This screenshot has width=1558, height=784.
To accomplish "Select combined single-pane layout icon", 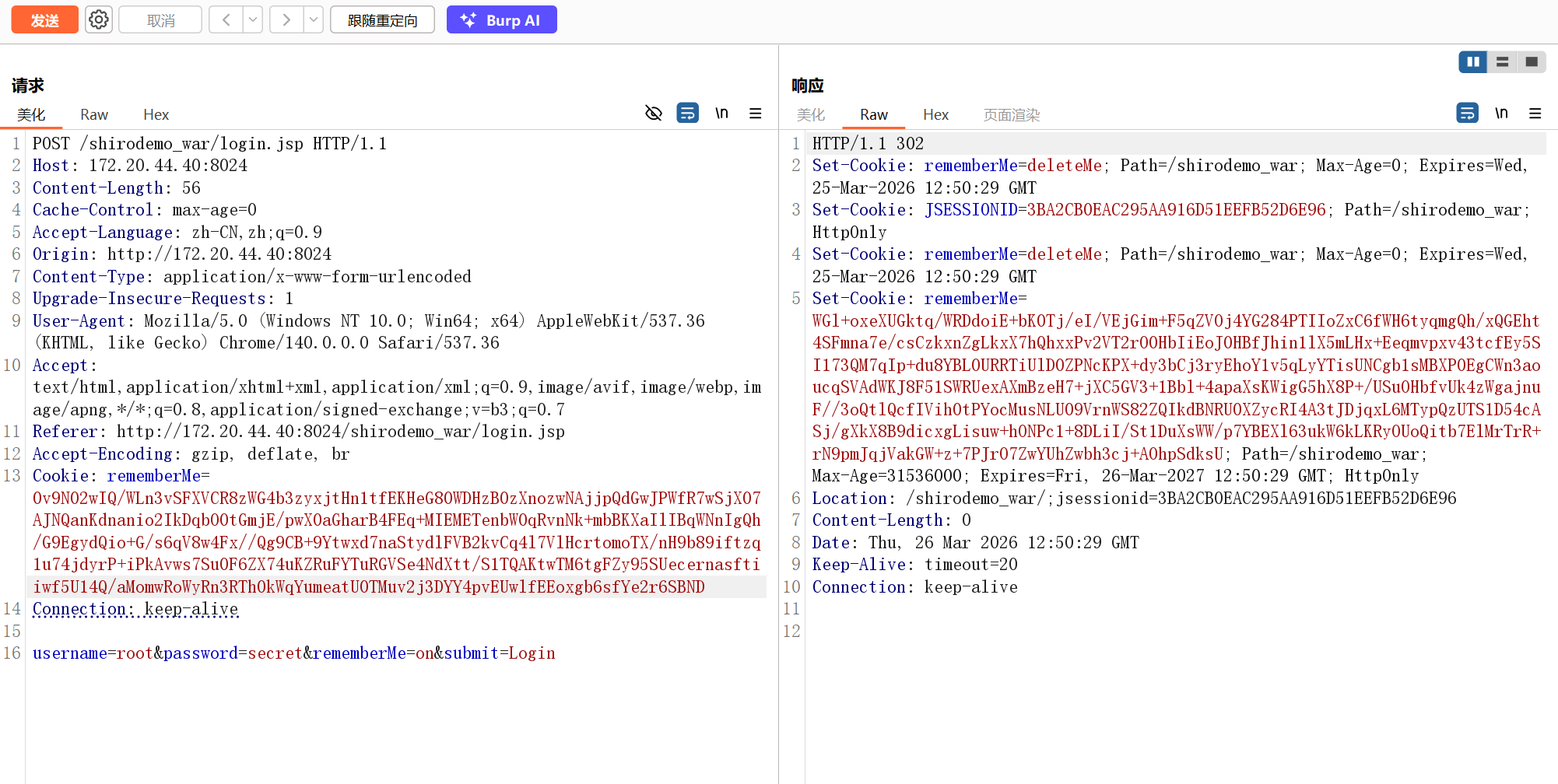I will tap(1532, 61).
